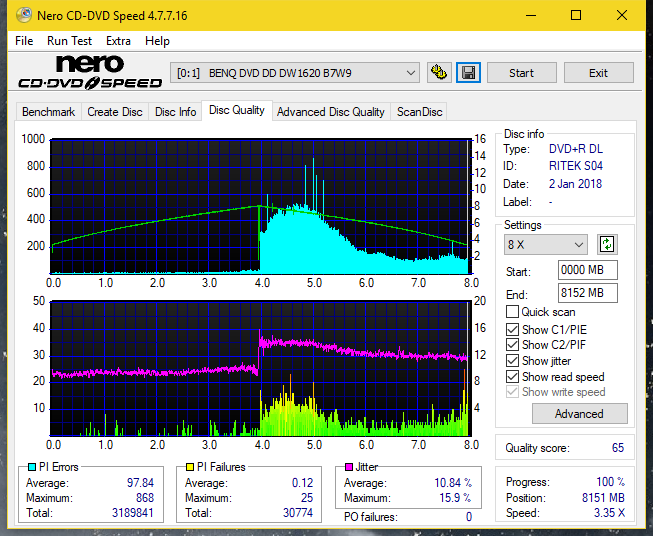653x536 pixels.
Task: Close the Nero CD-DVD Speed window
Action: click(622, 15)
